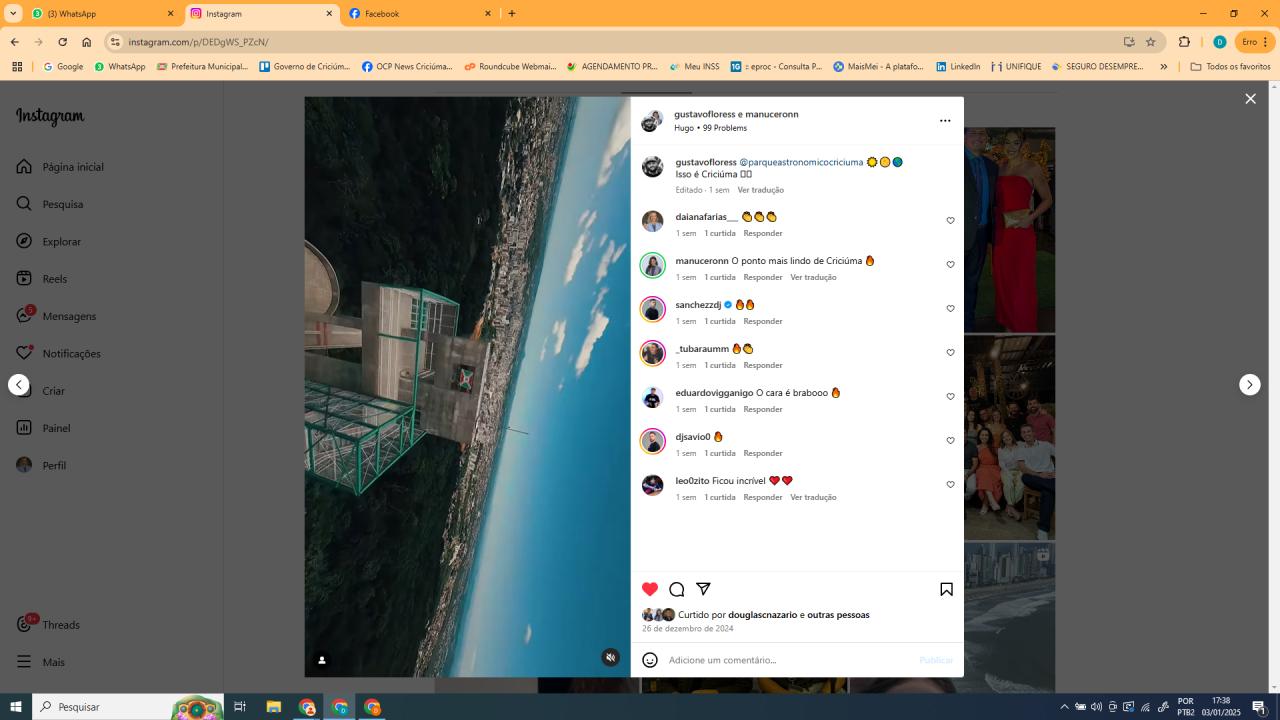
Task: Reply to daianafarias__ comment
Action: tap(763, 233)
